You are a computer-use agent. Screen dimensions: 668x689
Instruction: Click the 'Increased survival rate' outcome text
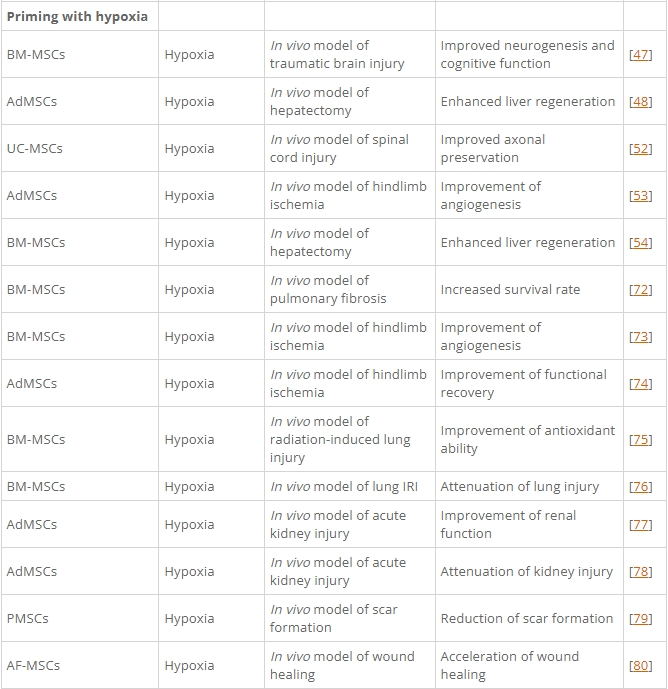click(510, 289)
